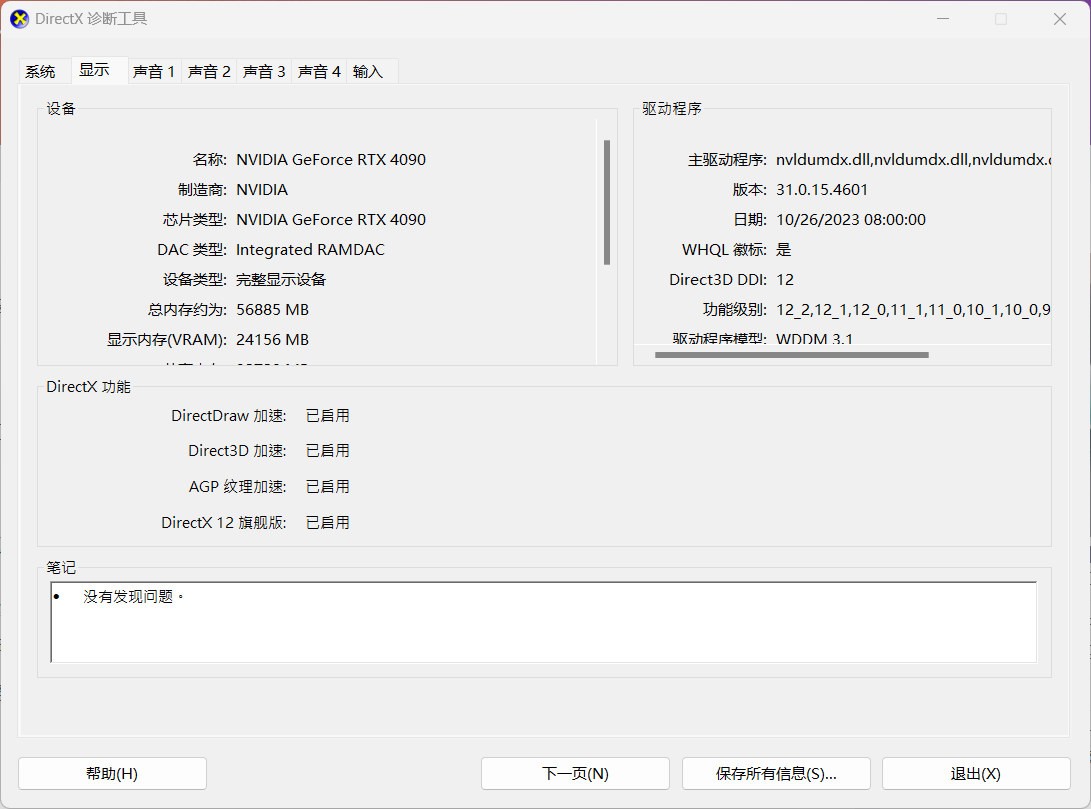Click the driver version 31.0.15.4601

click(x=822, y=189)
